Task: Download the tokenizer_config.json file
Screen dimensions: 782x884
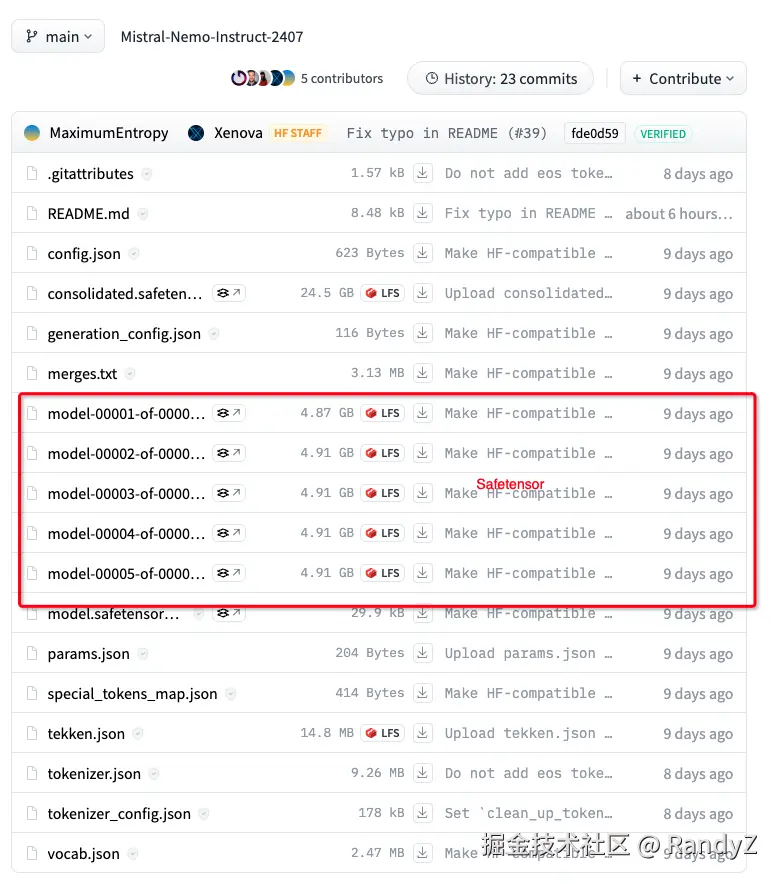Action: pyautogui.click(x=422, y=814)
